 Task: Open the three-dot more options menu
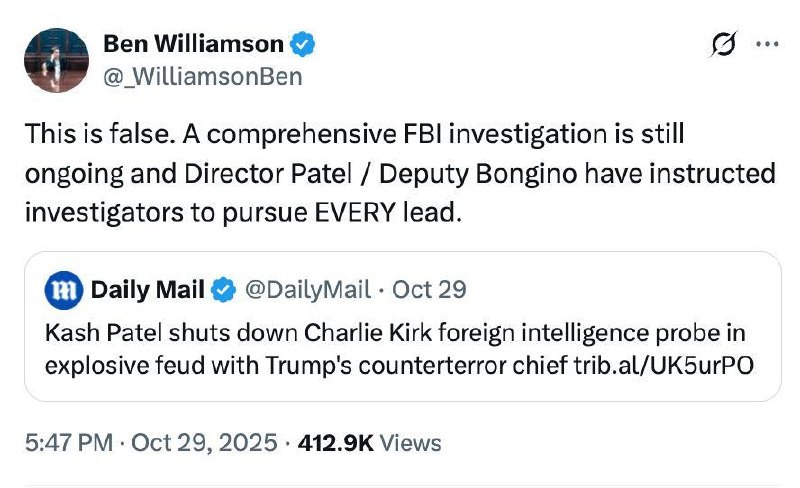point(766,45)
